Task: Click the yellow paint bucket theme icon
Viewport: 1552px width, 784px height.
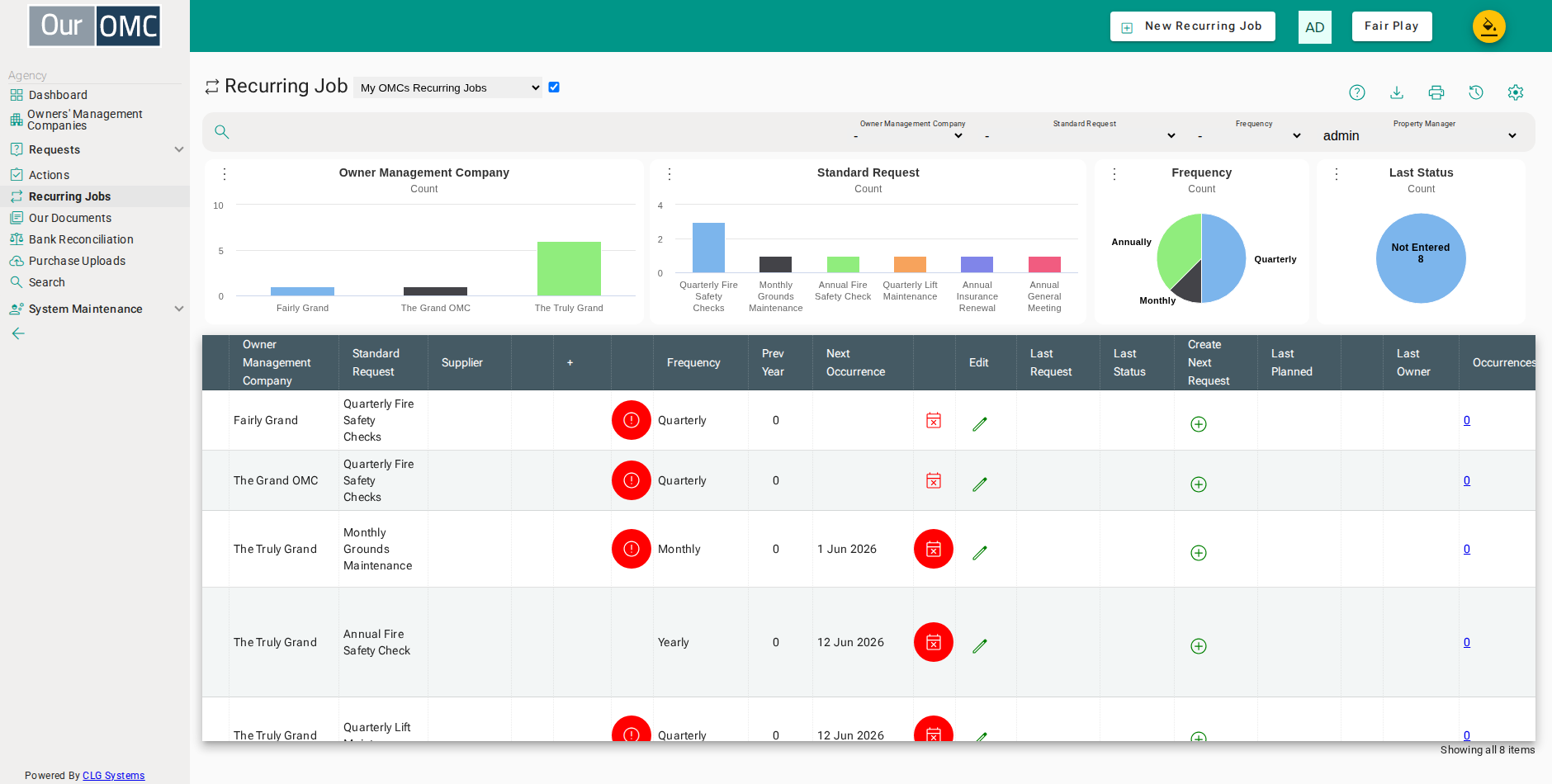Action: tap(1489, 26)
